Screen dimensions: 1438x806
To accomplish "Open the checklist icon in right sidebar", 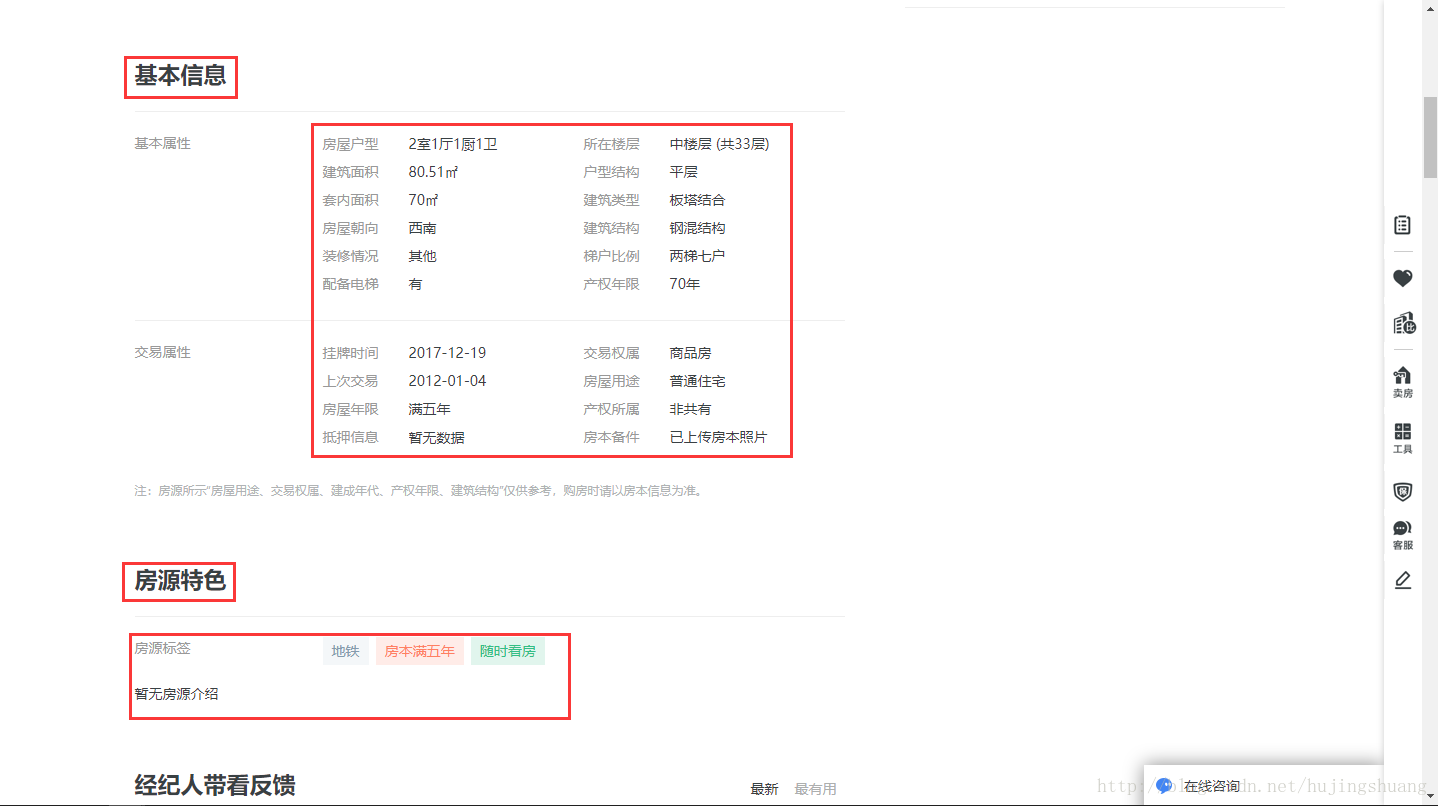I will point(1403,225).
